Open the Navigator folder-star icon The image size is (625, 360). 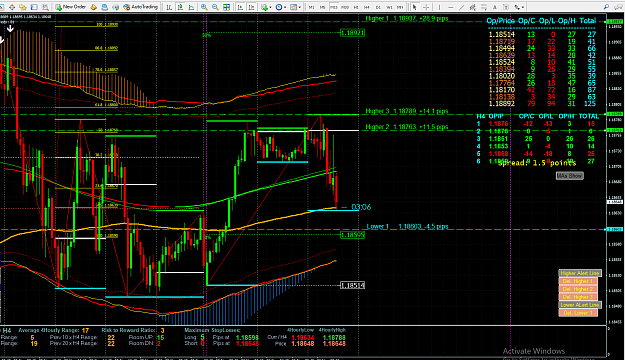pyautogui.click(x=23, y=7)
